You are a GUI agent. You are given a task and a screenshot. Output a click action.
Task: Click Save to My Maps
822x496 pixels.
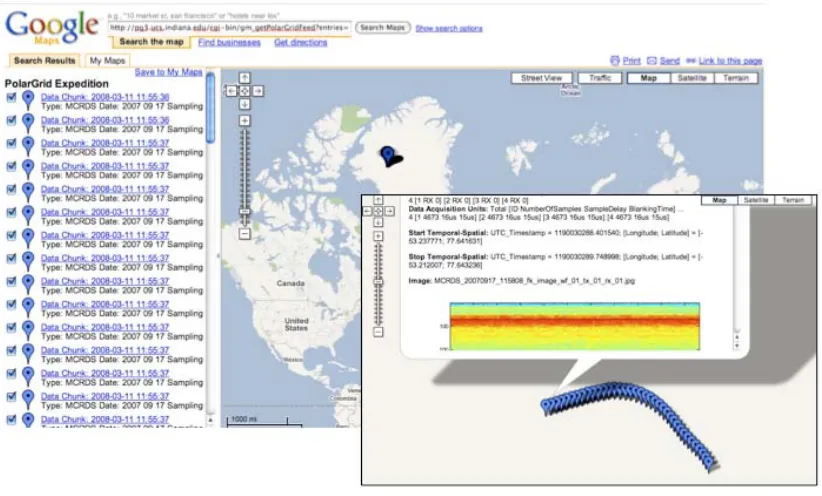pyautogui.click(x=168, y=72)
